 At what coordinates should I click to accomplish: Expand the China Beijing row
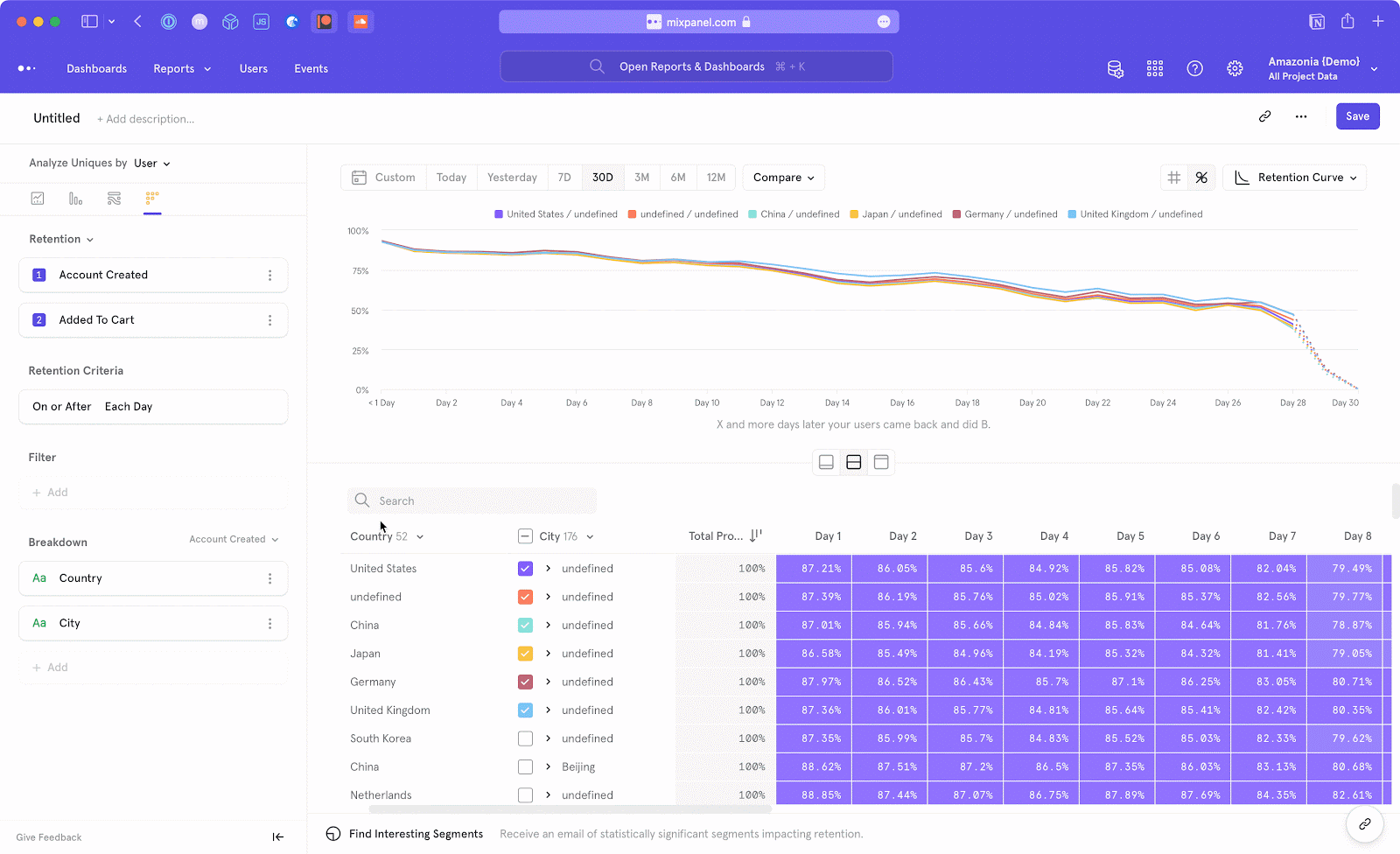click(x=548, y=766)
